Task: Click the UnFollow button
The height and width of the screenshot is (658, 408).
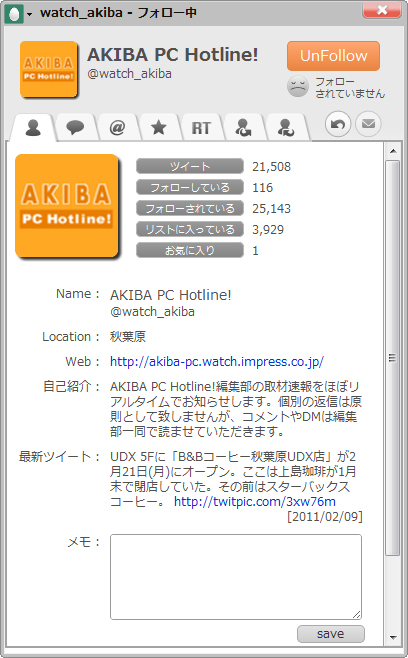Action: [x=333, y=56]
